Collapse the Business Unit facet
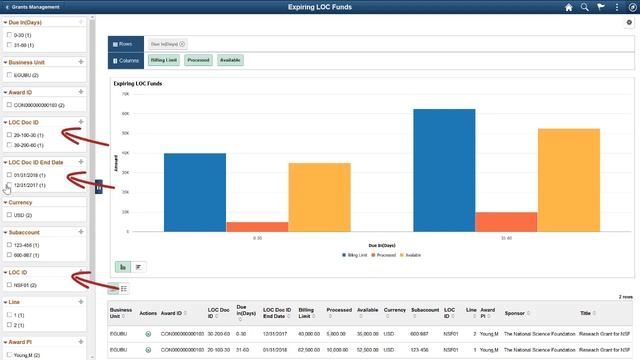The width and height of the screenshot is (640, 360). tap(5, 62)
